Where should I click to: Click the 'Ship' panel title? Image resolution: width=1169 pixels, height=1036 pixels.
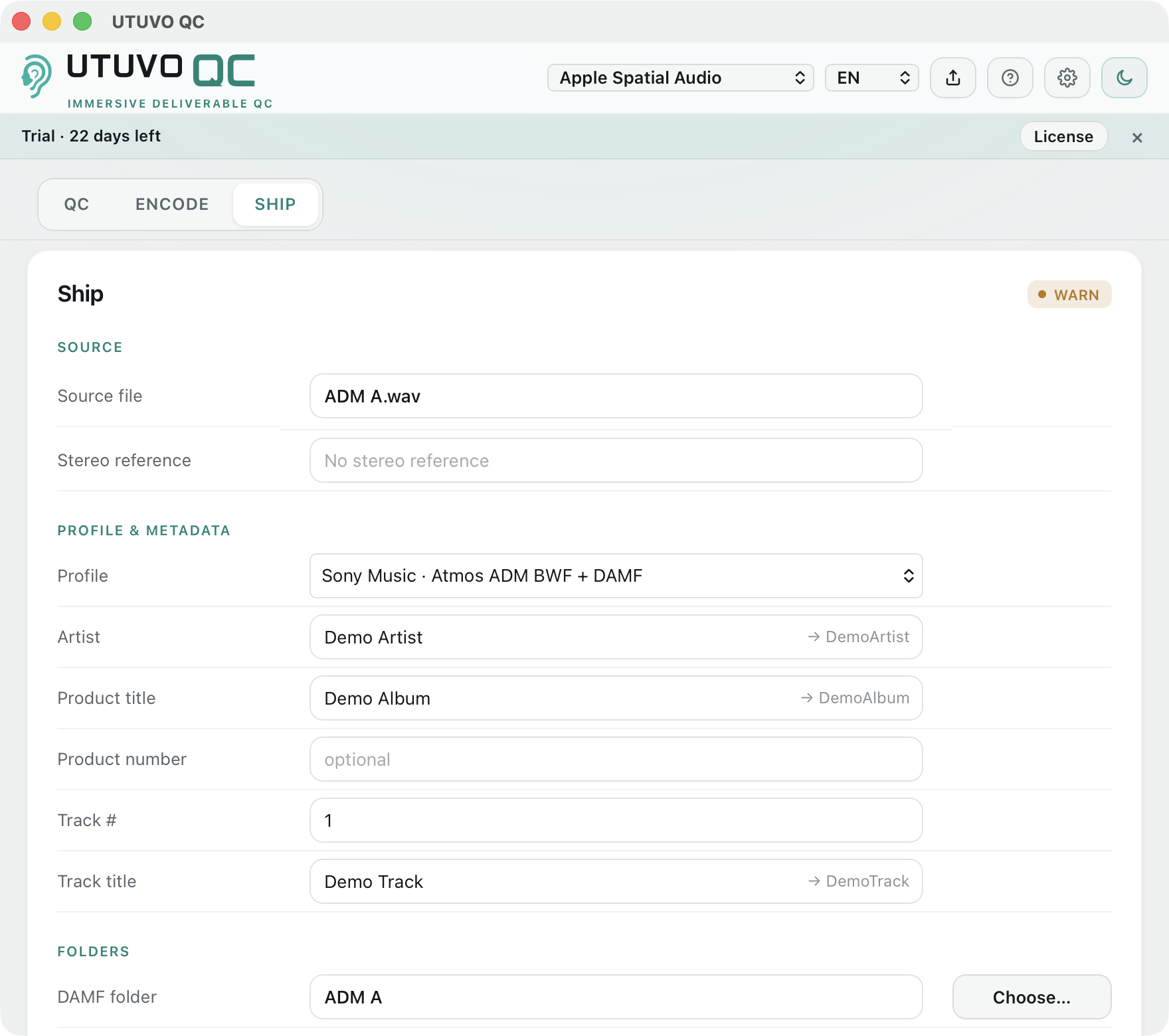tap(80, 294)
